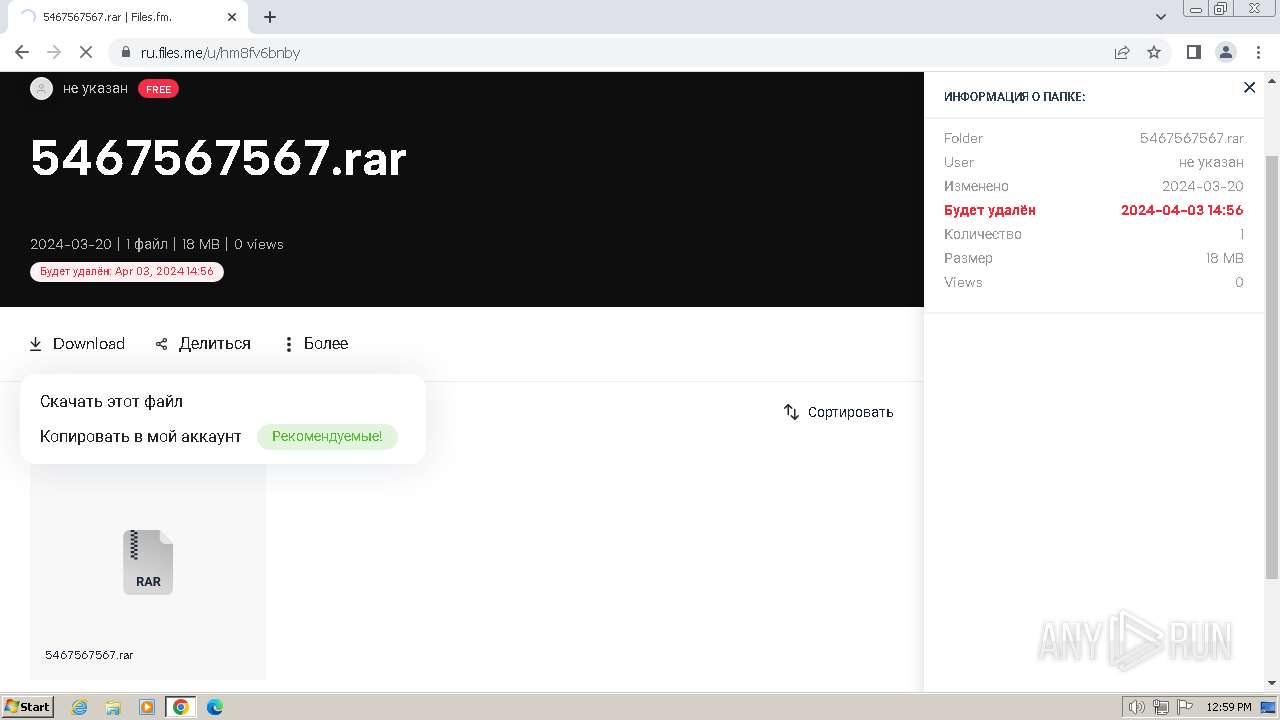Screen dimensions: 1280x720
Task: Close the folder information panel
Action: pos(1249,88)
